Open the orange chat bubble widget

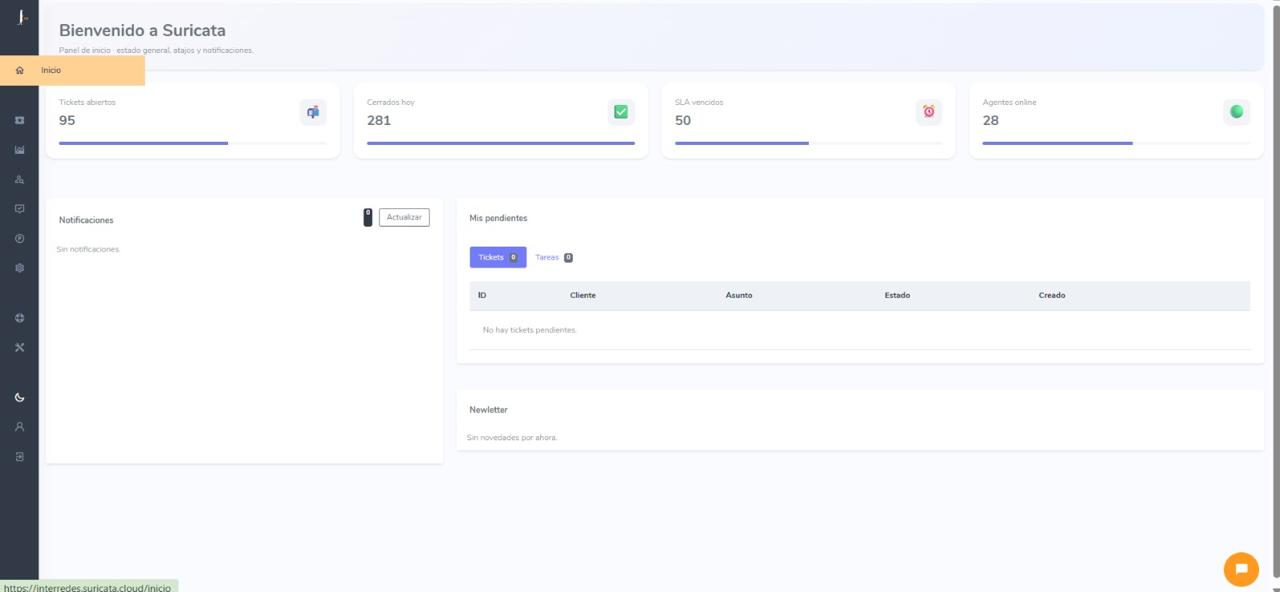click(1241, 569)
